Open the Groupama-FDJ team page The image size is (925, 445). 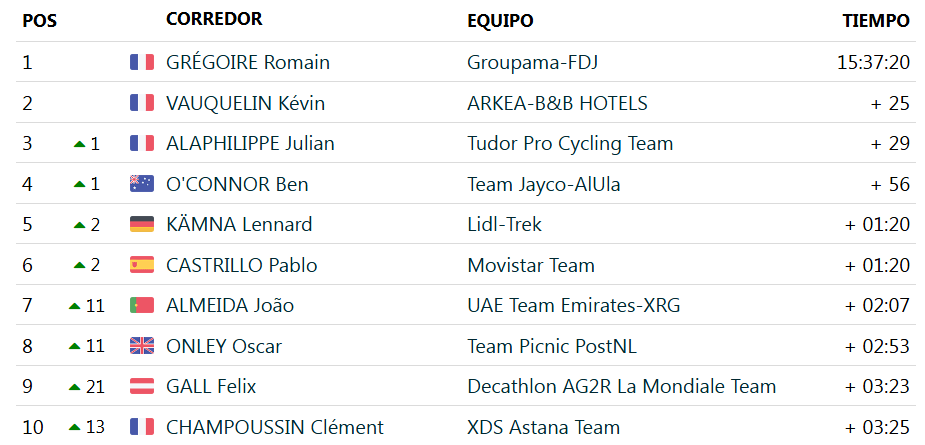pos(533,63)
